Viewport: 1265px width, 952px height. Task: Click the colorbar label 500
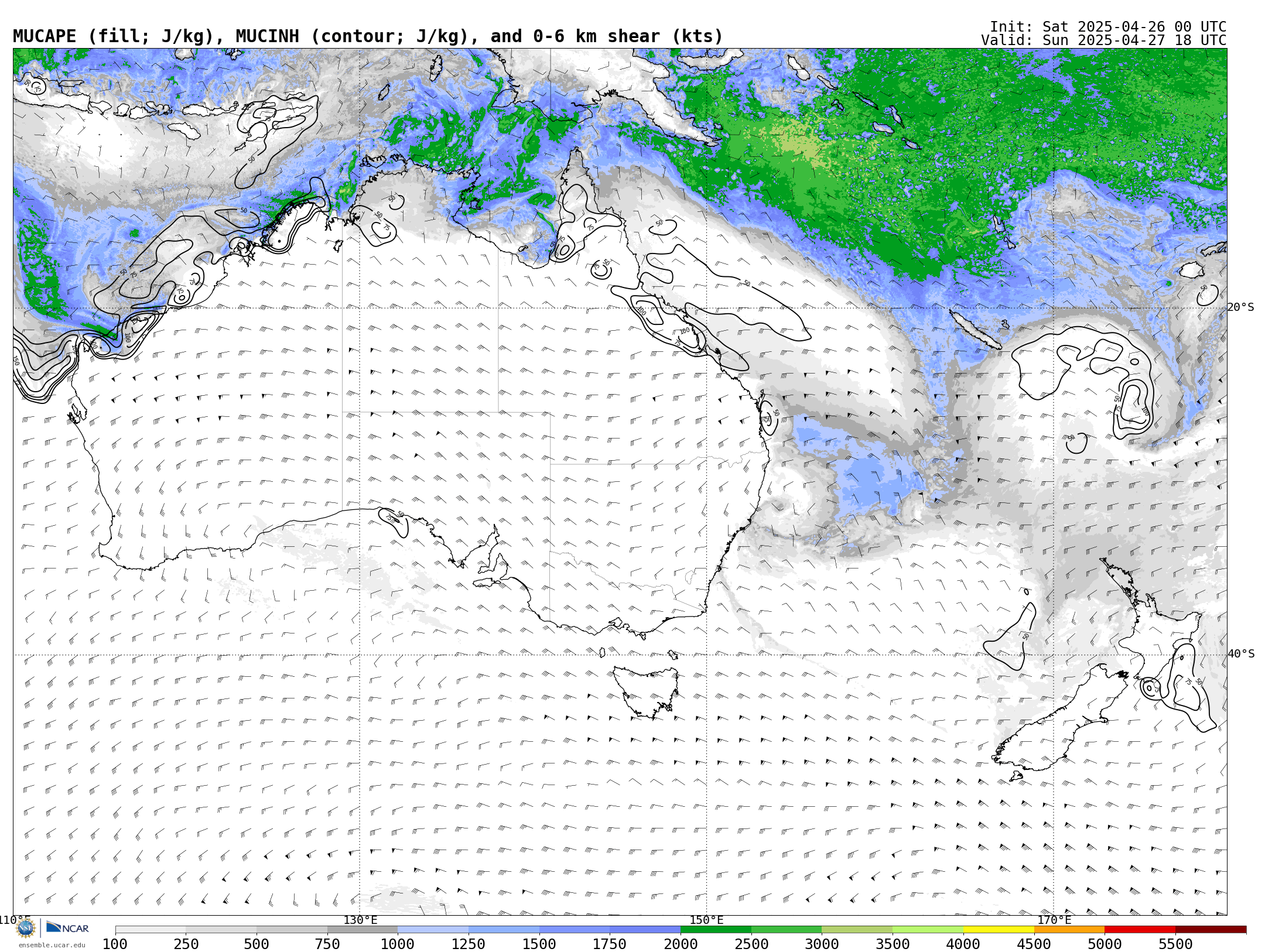click(x=257, y=944)
